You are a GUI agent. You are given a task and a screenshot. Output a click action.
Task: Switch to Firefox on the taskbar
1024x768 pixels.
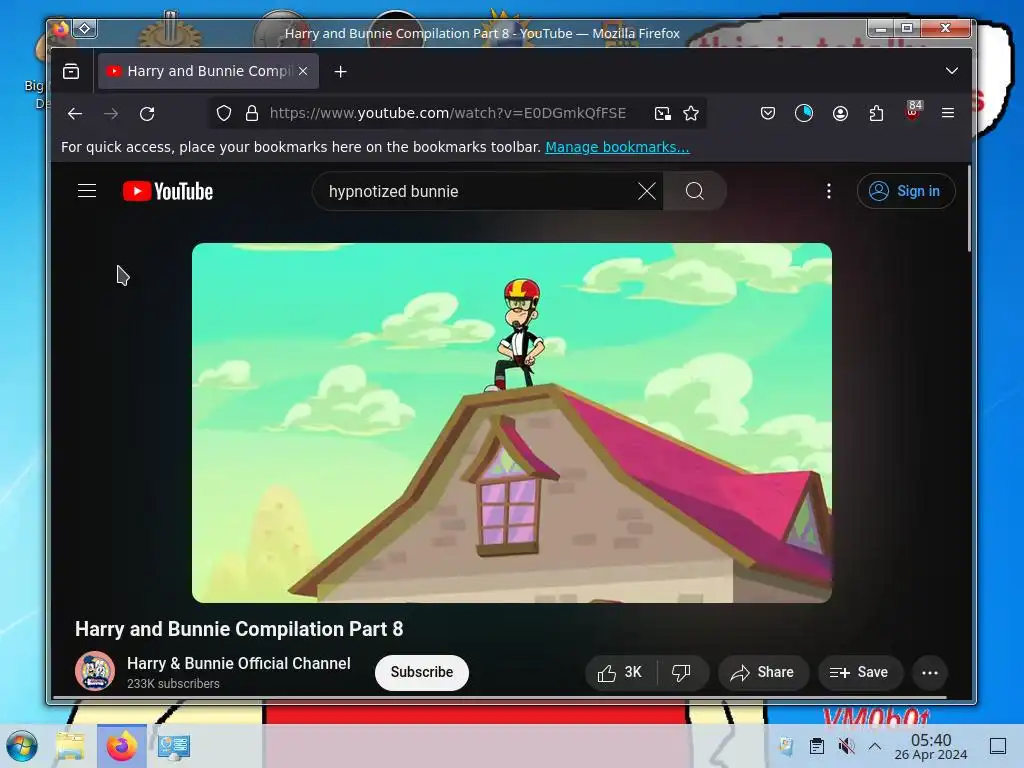coord(121,746)
